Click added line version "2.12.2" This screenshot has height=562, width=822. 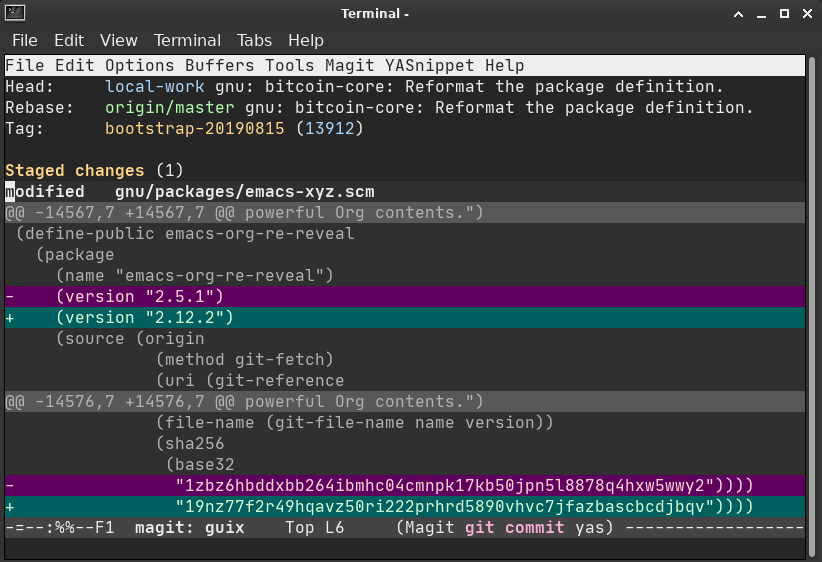click(x=405, y=318)
